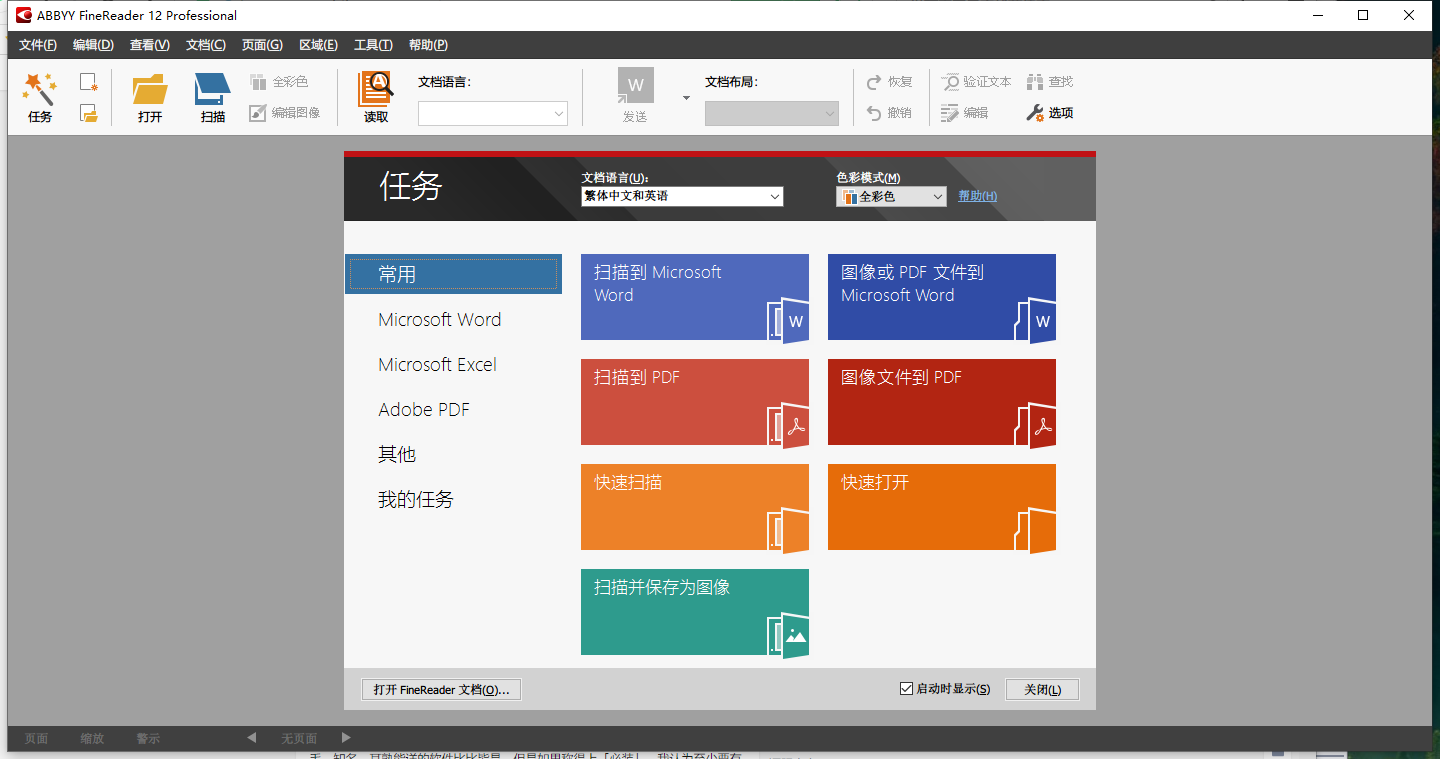Click the new document icon beside 任务

pos(89,82)
